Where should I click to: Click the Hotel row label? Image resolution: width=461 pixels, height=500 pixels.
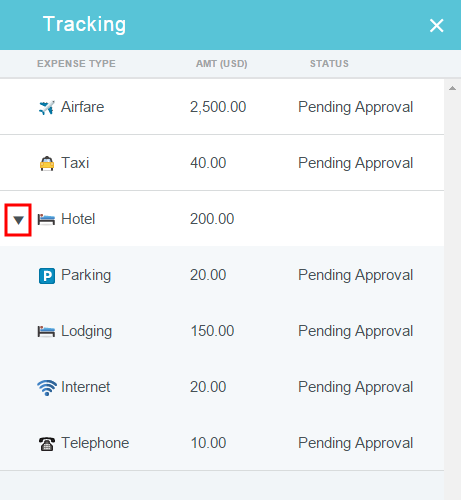pyautogui.click(x=78, y=219)
